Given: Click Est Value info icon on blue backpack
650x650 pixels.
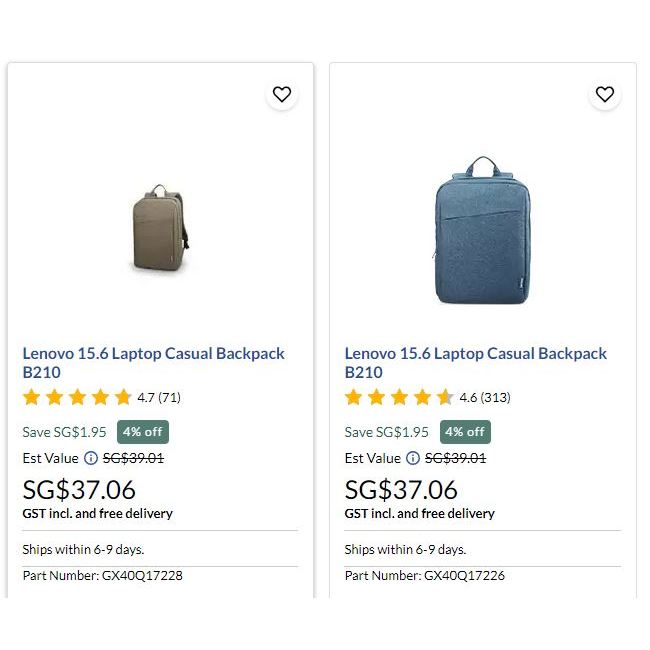Looking at the screenshot, I should [x=413, y=458].
